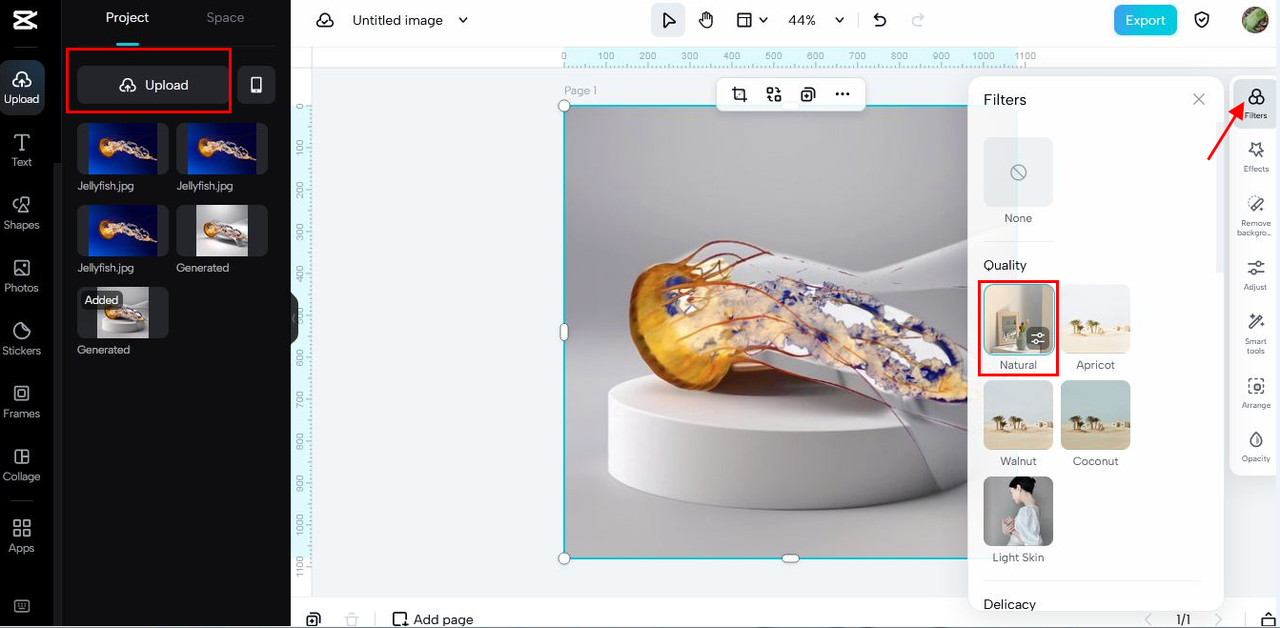
Task: Apply the Apricot filter
Action: 1095,319
